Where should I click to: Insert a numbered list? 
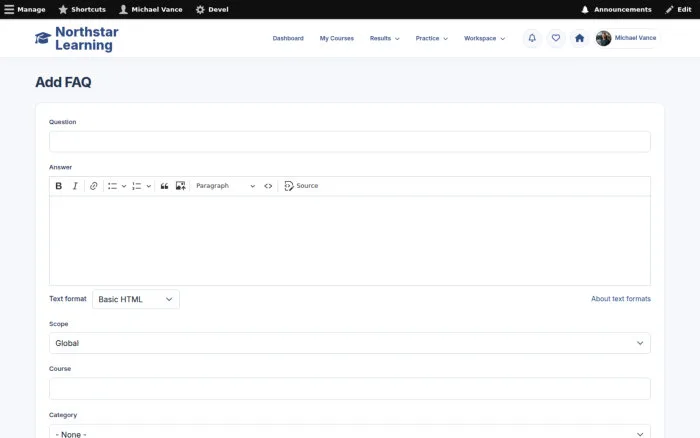[137, 186]
